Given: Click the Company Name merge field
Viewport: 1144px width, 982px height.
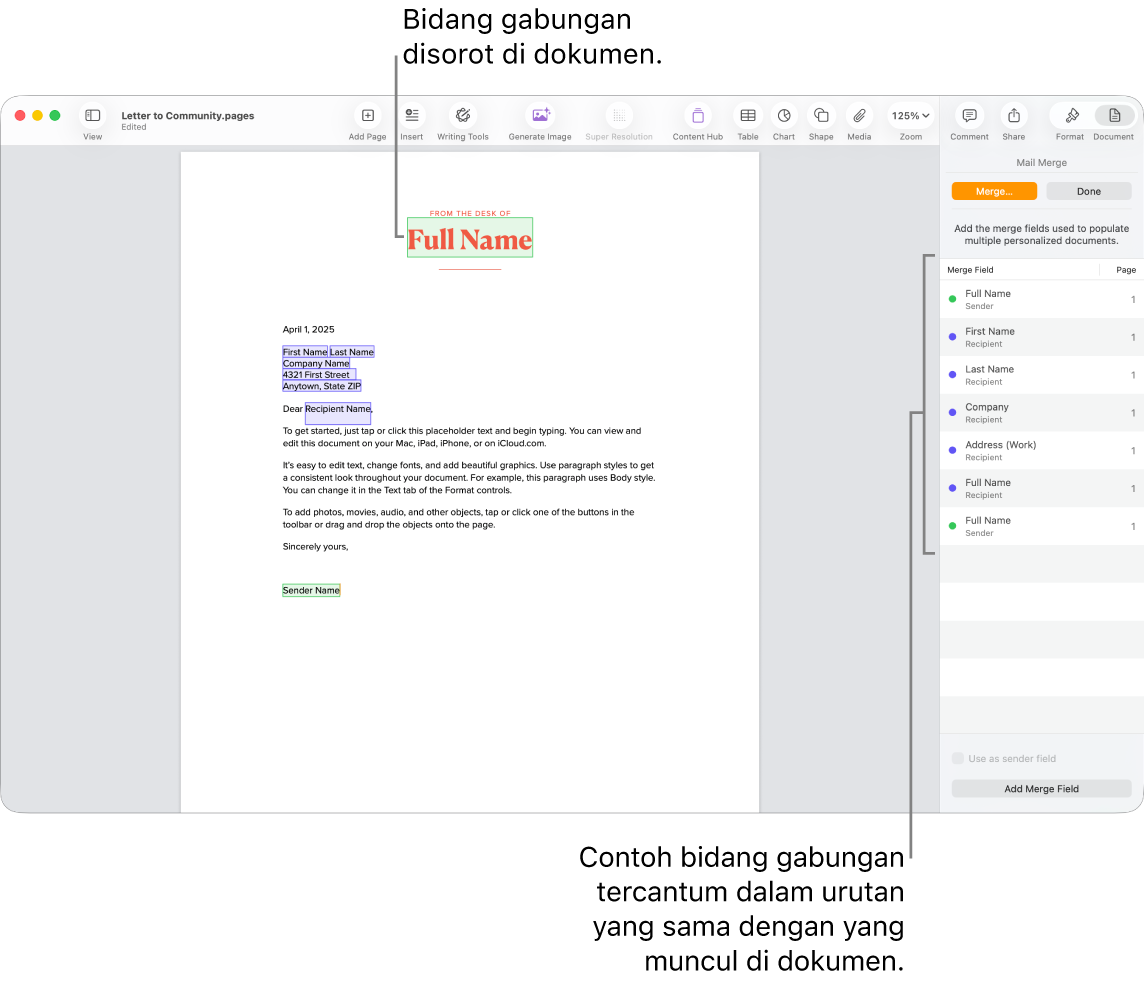Looking at the screenshot, I should tap(316, 363).
